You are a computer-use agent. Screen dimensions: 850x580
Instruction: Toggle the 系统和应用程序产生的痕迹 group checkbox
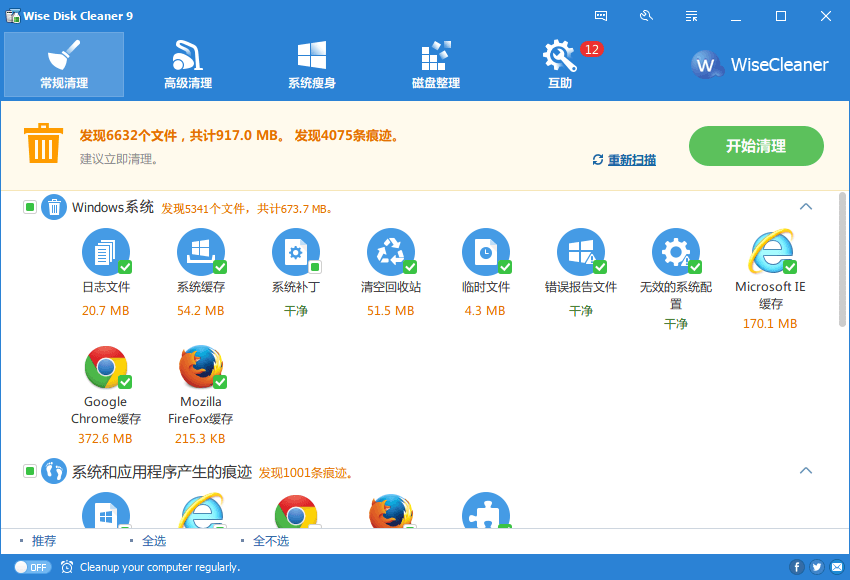30,471
